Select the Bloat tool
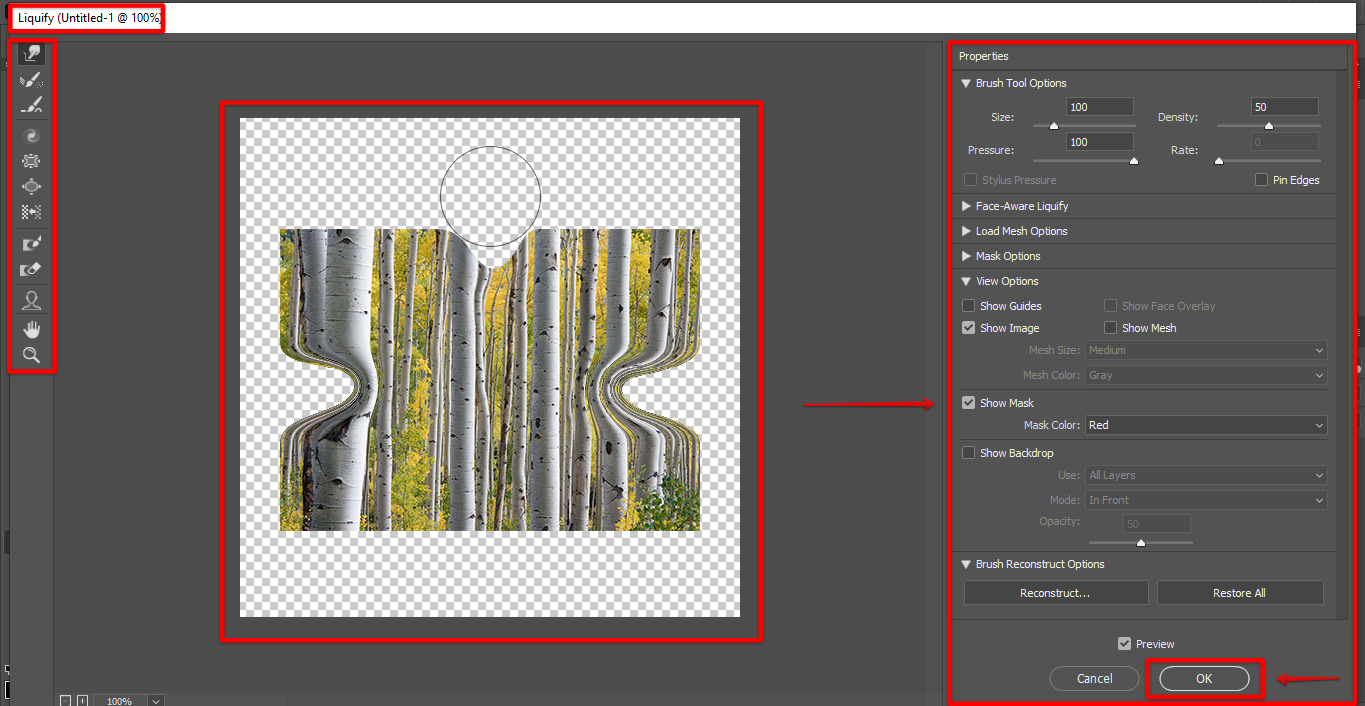Screen dimensions: 1365x706 tap(32, 186)
